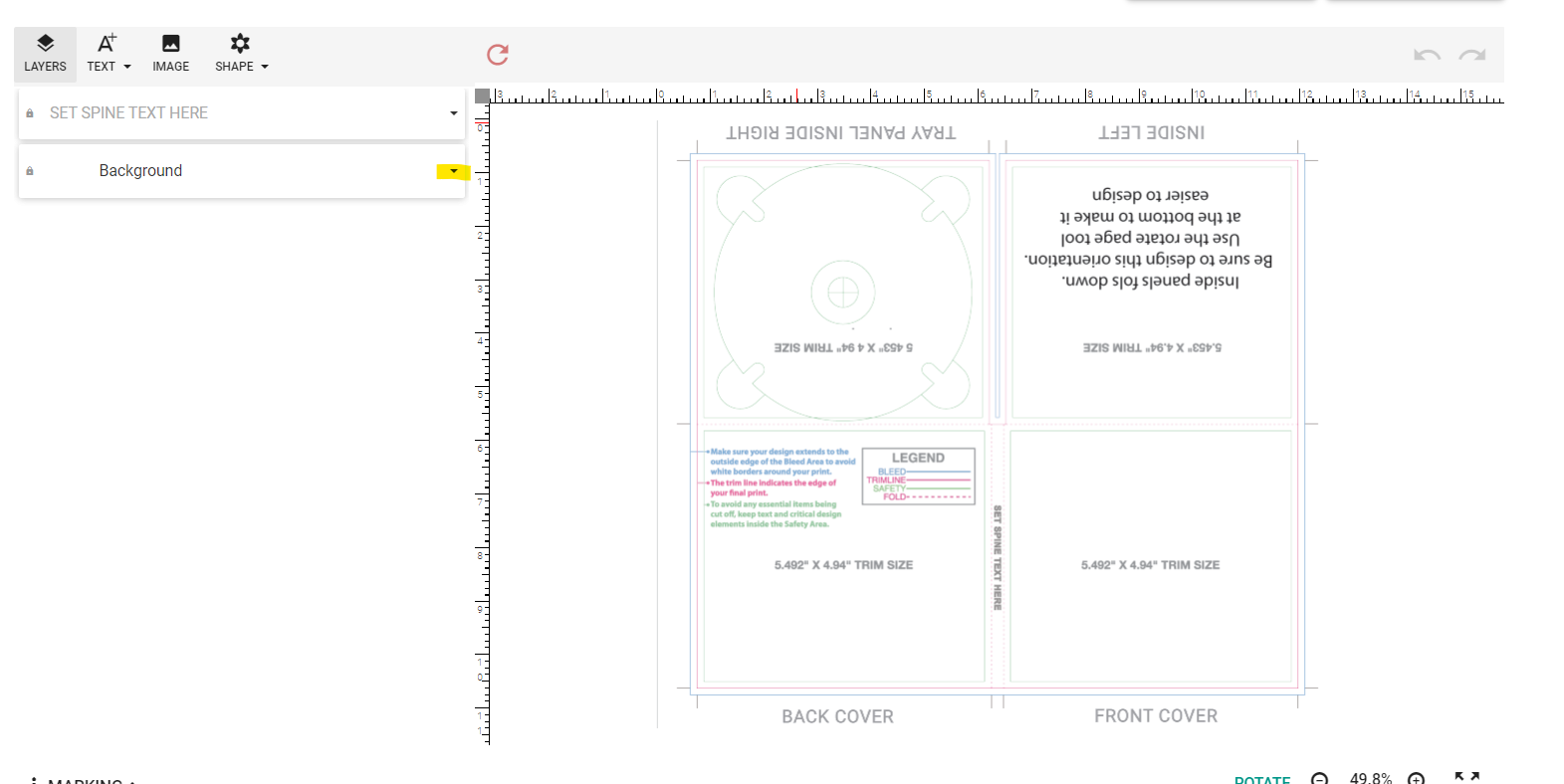Open the Layers panel
Image resolution: width=1564 pixels, height=784 pixels.
pyautogui.click(x=45, y=54)
